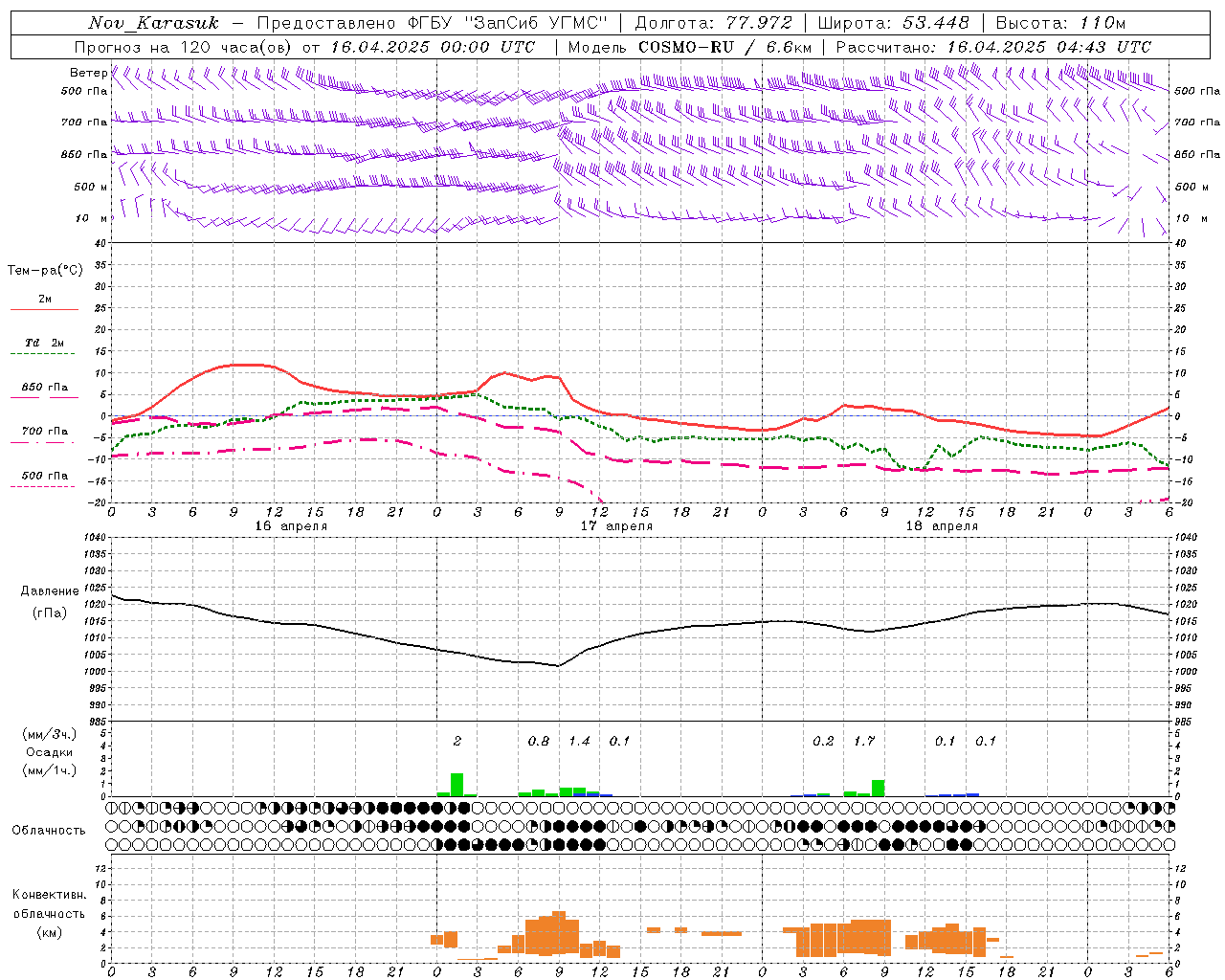This screenshot has width=1225, height=980.
Task: Click the Широта 53.448 latitude field
Action: click(x=894, y=23)
